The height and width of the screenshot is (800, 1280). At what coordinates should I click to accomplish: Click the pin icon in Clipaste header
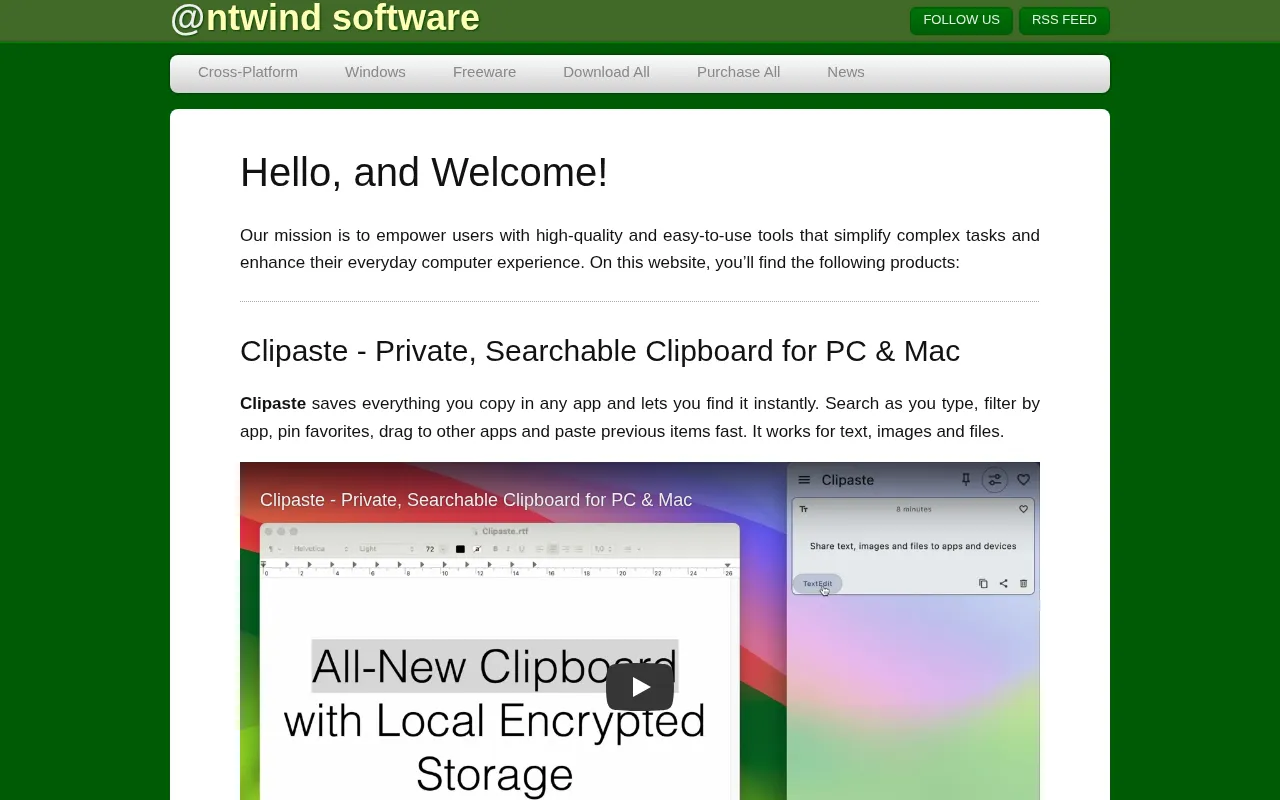[x=966, y=480]
